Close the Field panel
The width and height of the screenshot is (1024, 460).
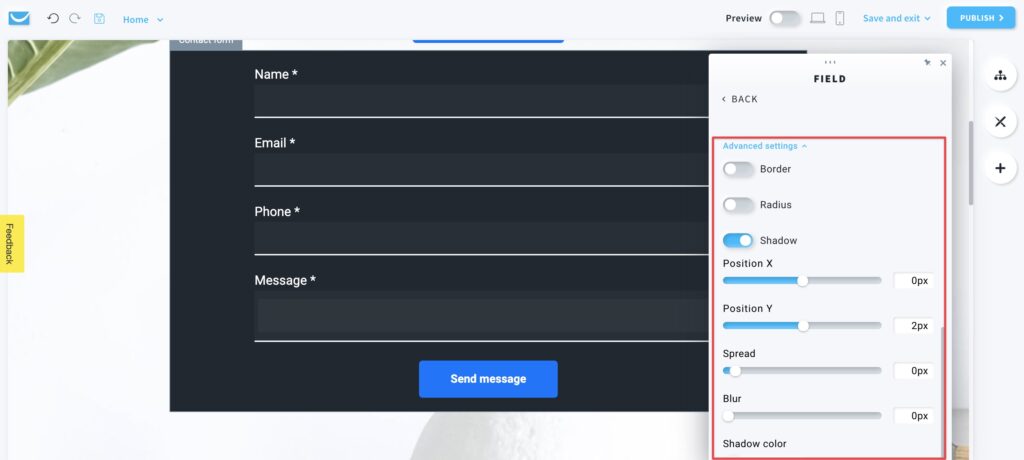pyautogui.click(x=943, y=63)
